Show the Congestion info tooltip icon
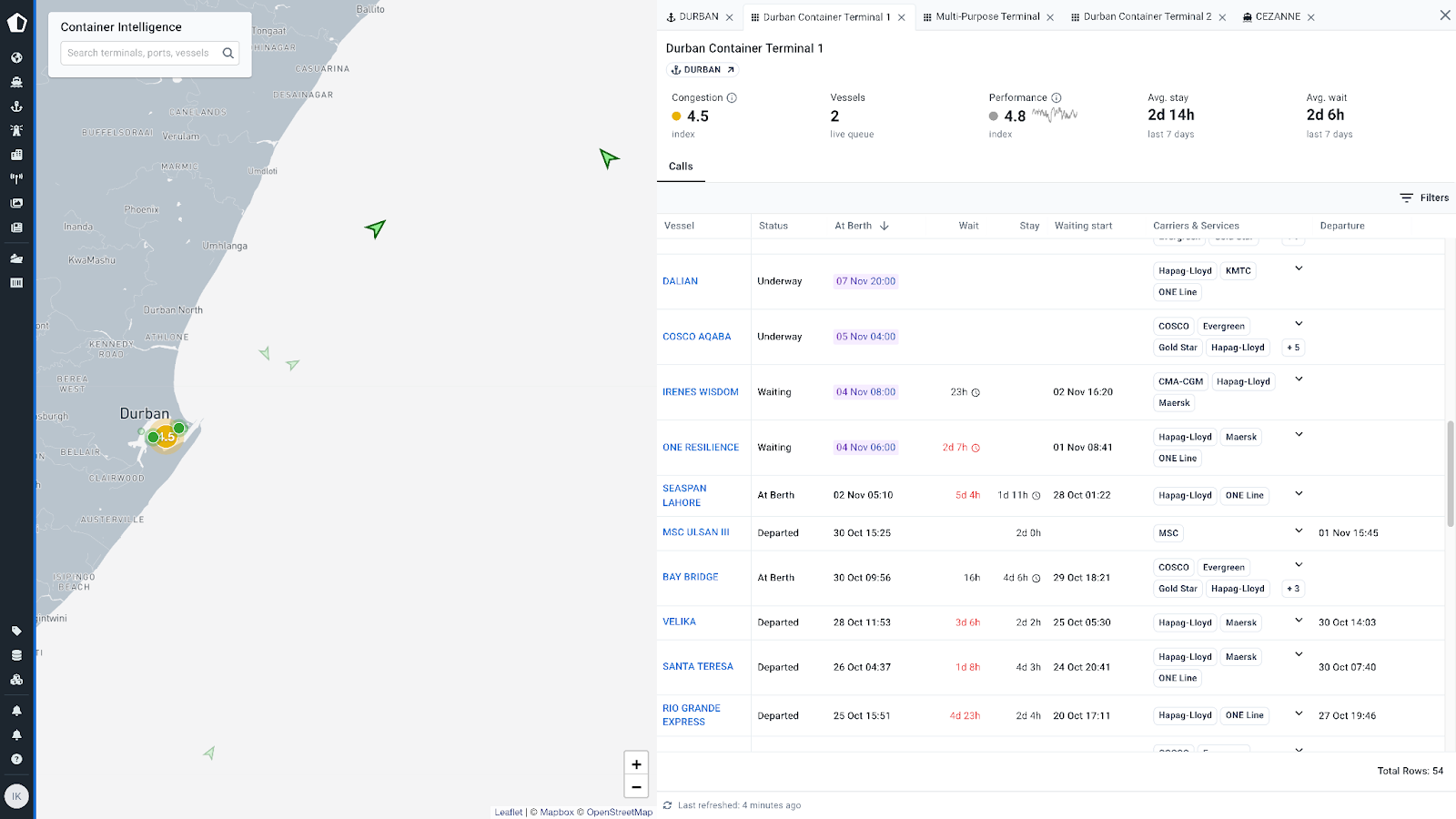 [732, 97]
